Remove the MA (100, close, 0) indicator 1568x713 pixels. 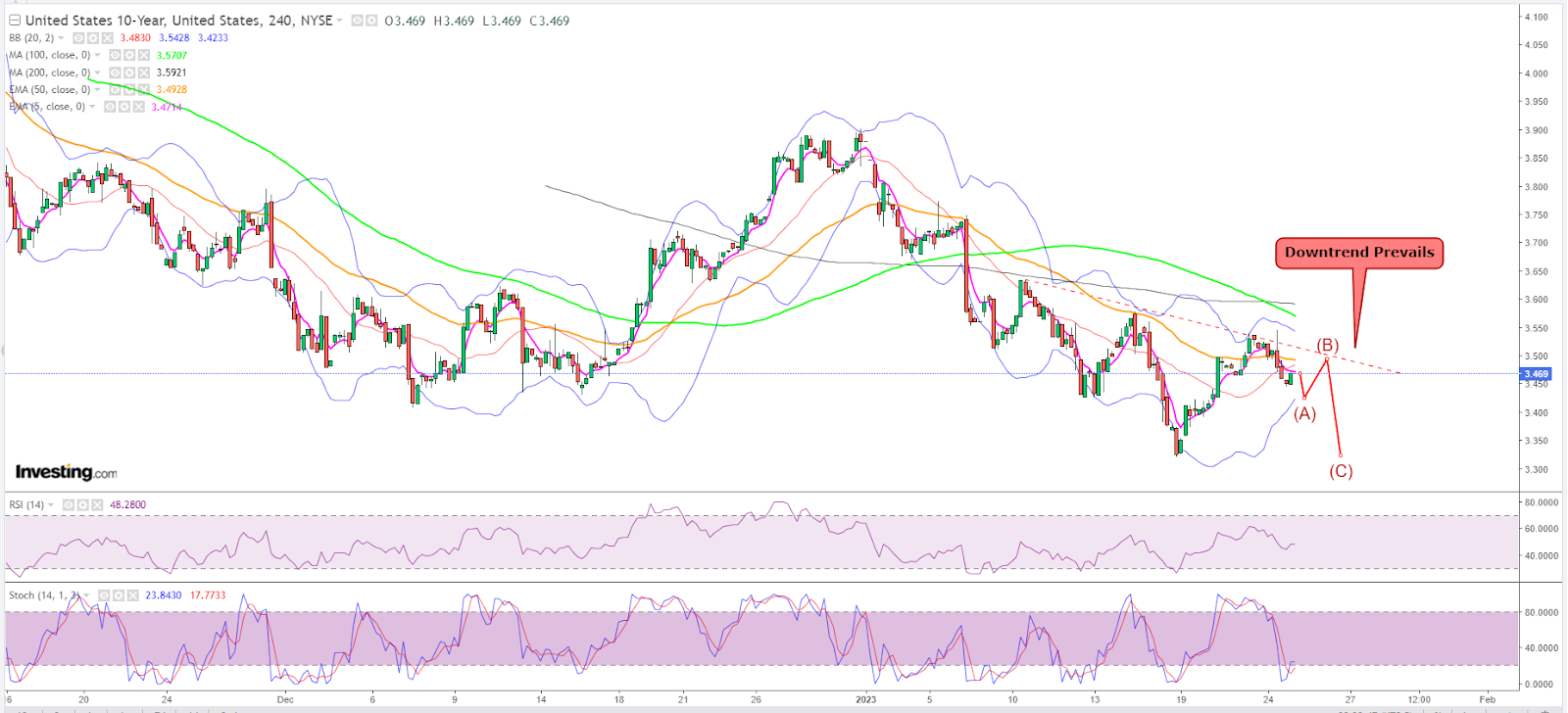pos(144,55)
